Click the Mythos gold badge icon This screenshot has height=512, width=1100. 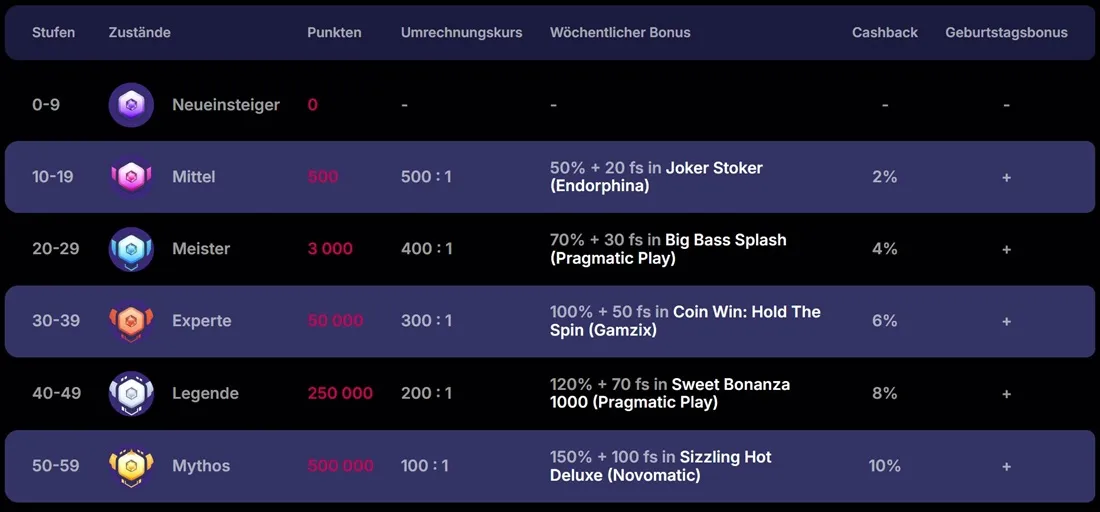click(x=131, y=466)
